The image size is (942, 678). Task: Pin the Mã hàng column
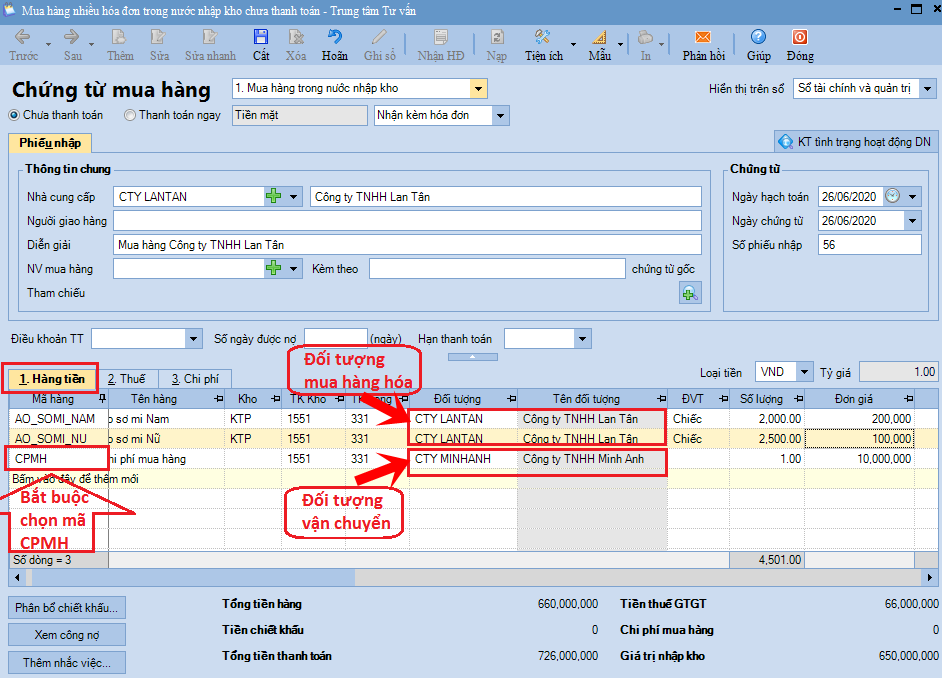click(102, 398)
